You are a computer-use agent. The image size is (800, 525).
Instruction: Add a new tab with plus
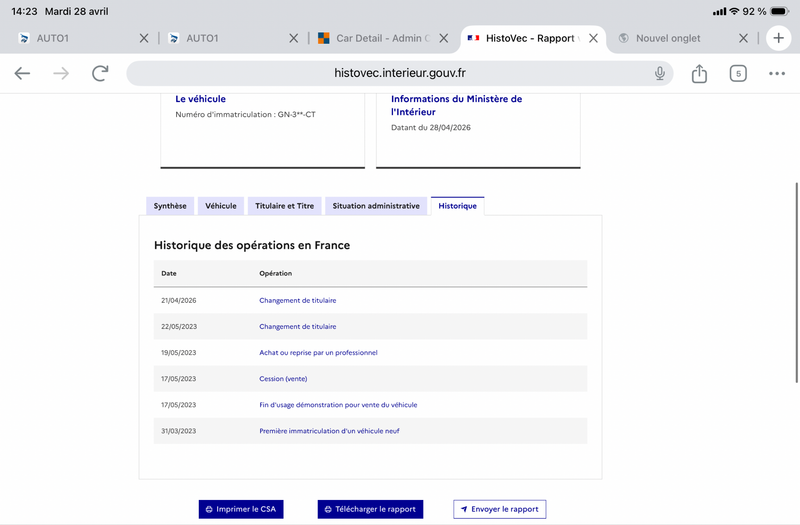(779, 38)
